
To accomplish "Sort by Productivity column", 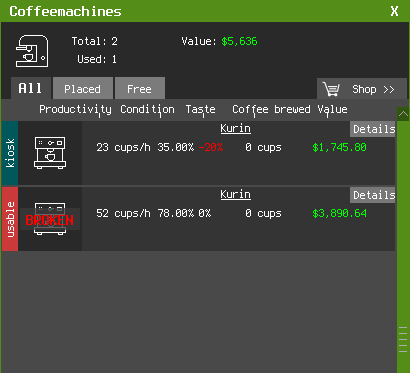I will click(75, 109).
